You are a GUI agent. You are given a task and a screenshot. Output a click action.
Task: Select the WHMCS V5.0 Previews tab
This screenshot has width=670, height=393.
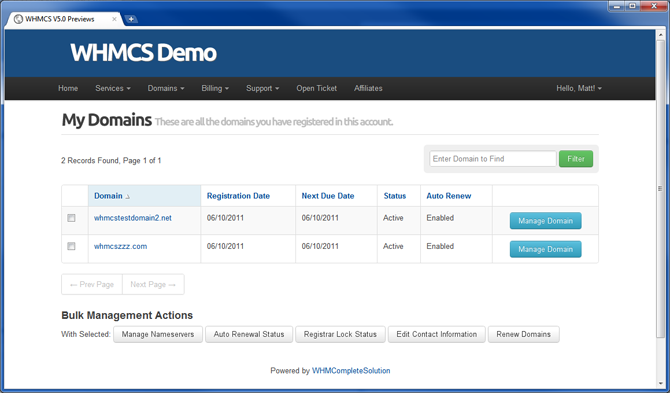[x=64, y=19]
